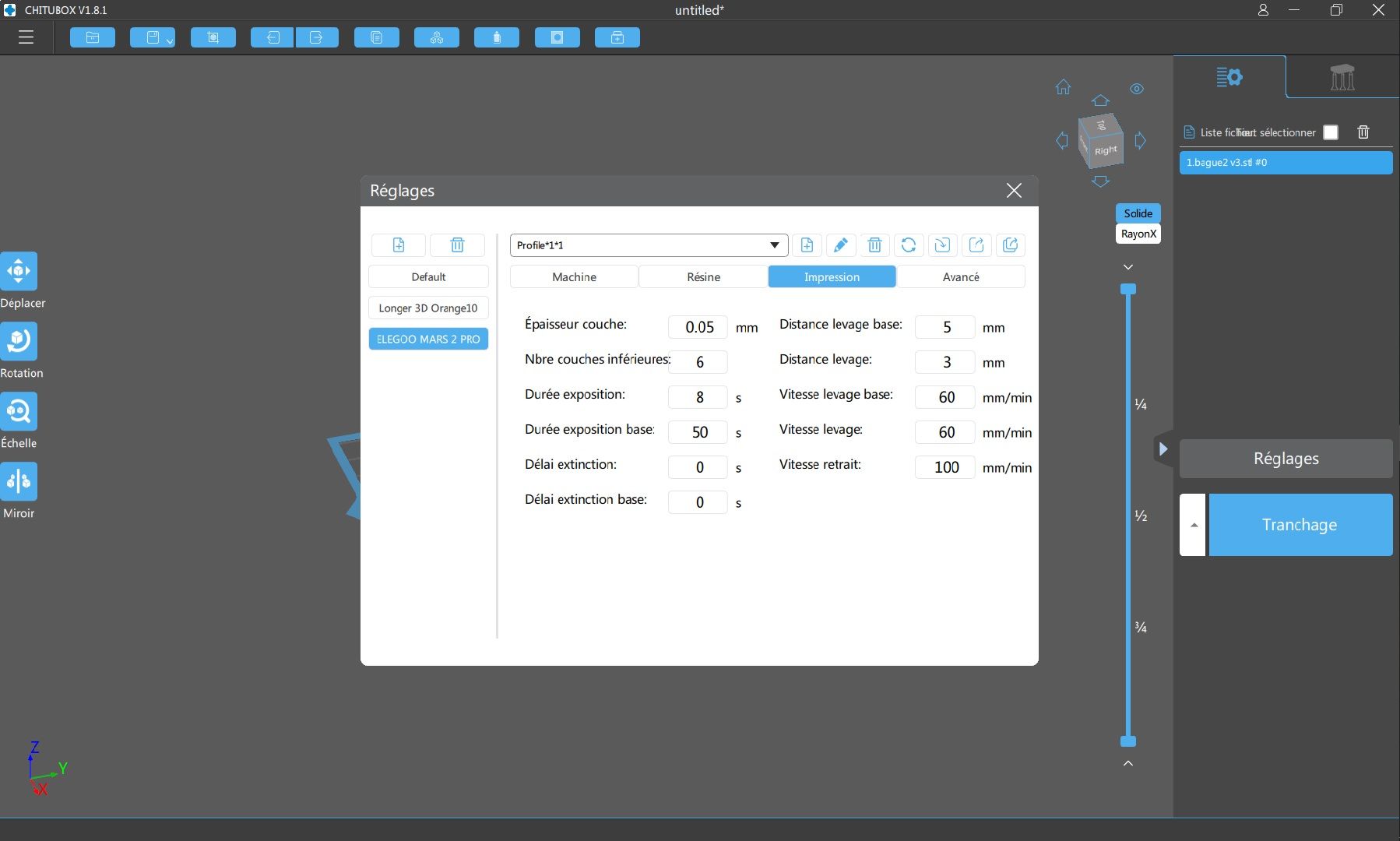Viewport: 1400px width, 841px height.
Task: Switch render mode to RayonX
Action: click(1138, 234)
